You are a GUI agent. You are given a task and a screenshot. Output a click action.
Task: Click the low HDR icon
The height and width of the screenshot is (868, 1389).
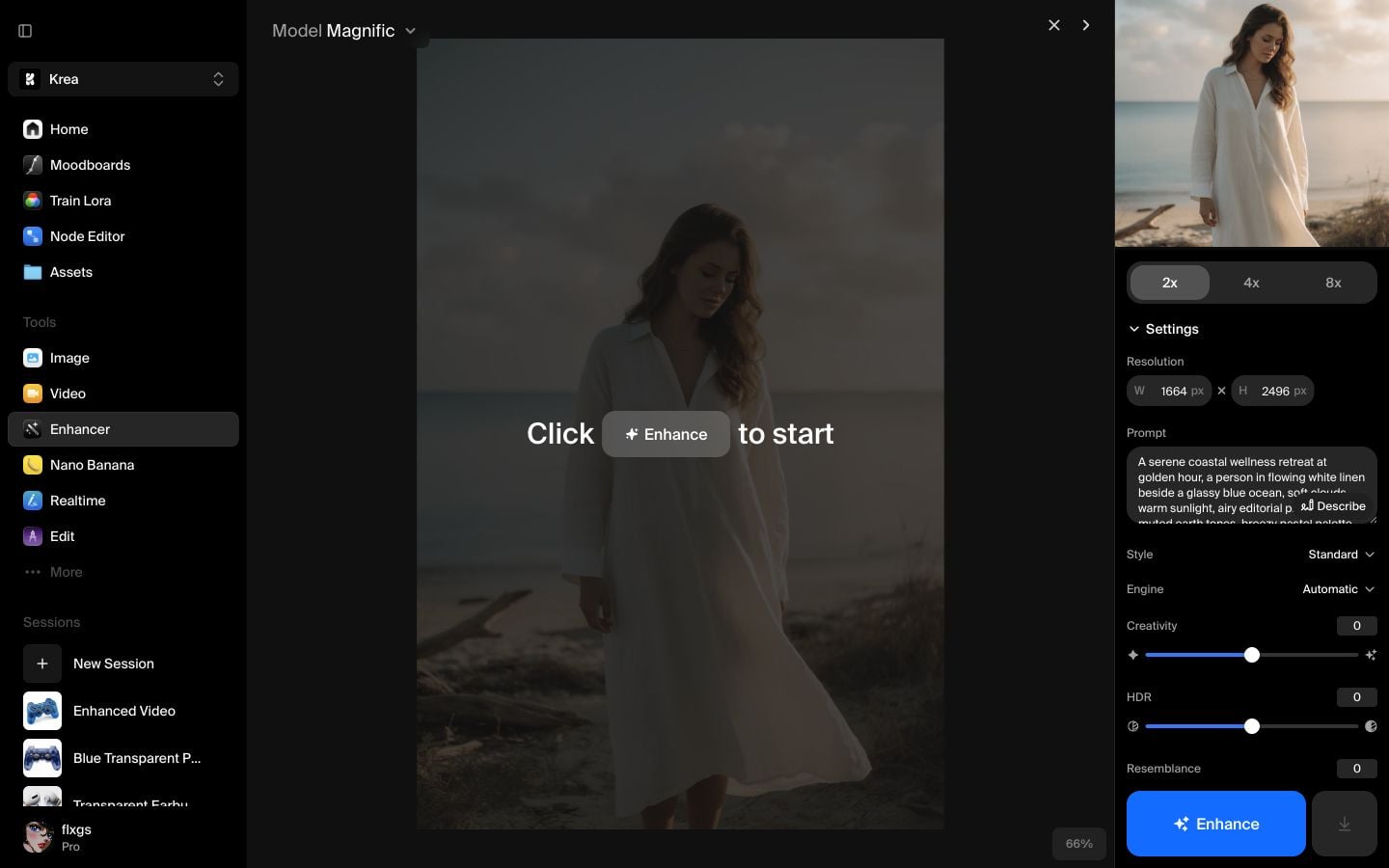click(1133, 726)
